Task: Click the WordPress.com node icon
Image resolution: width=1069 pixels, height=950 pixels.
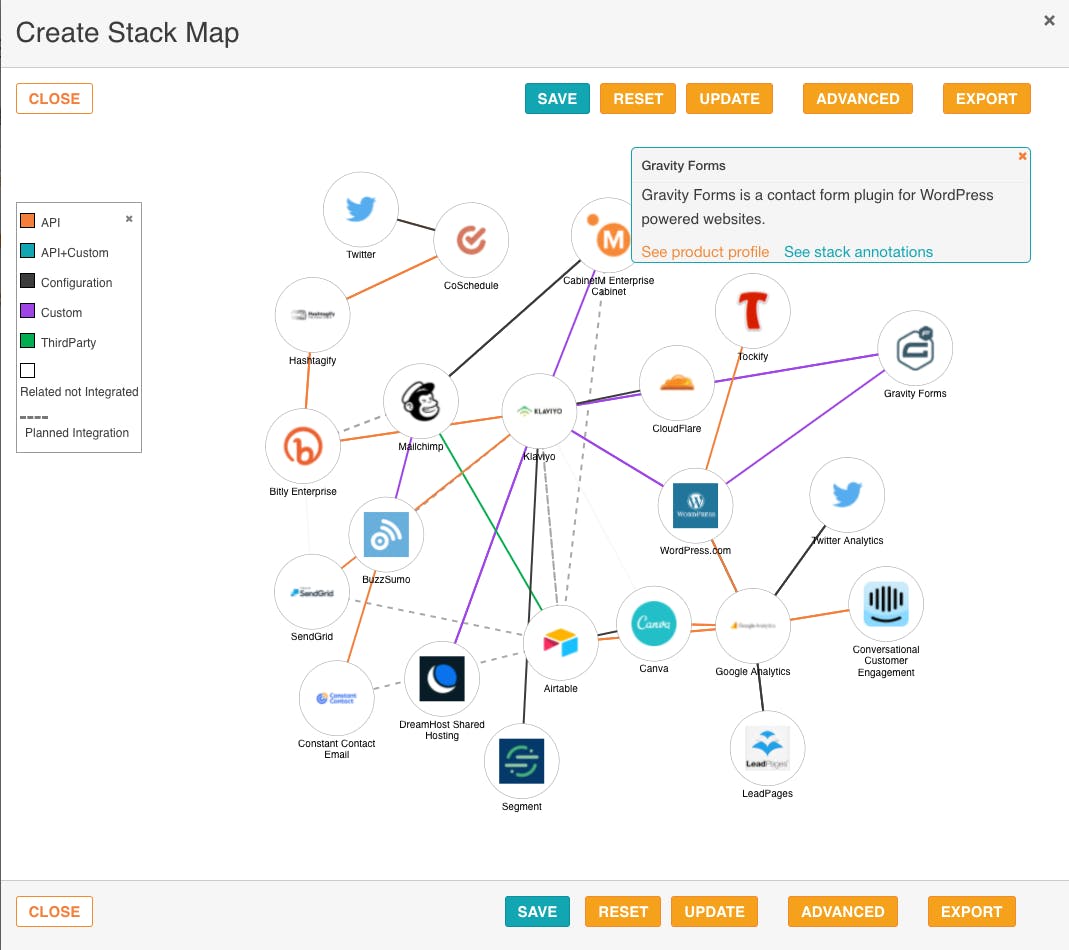Action: click(695, 505)
